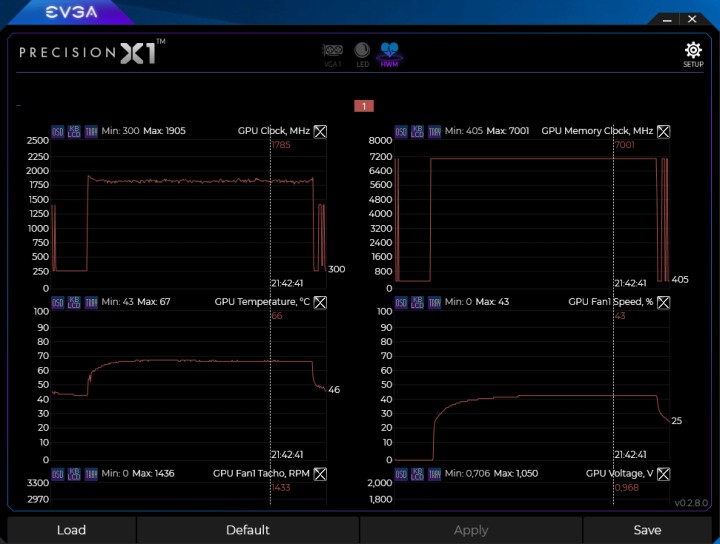
Task: Click the Save button
Action: point(647,530)
